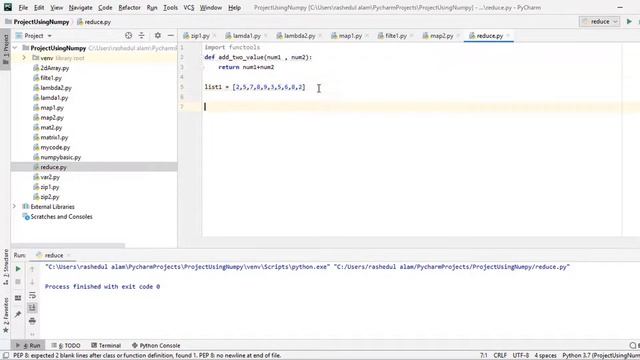Open the Edit menu

39,8
